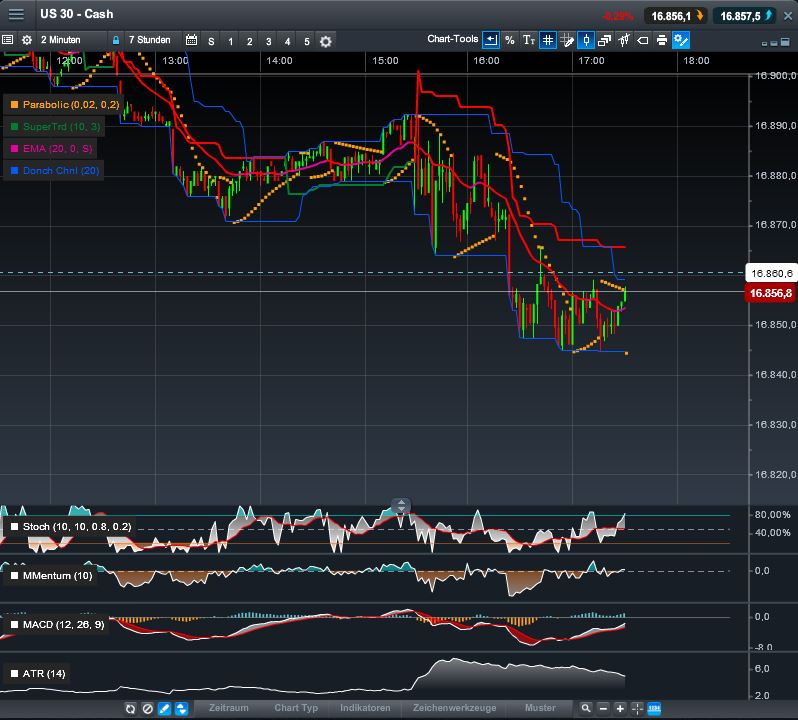Click the panel resize handle above Stoch panel
Screen dimensions: 798x720
(x=401, y=505)
